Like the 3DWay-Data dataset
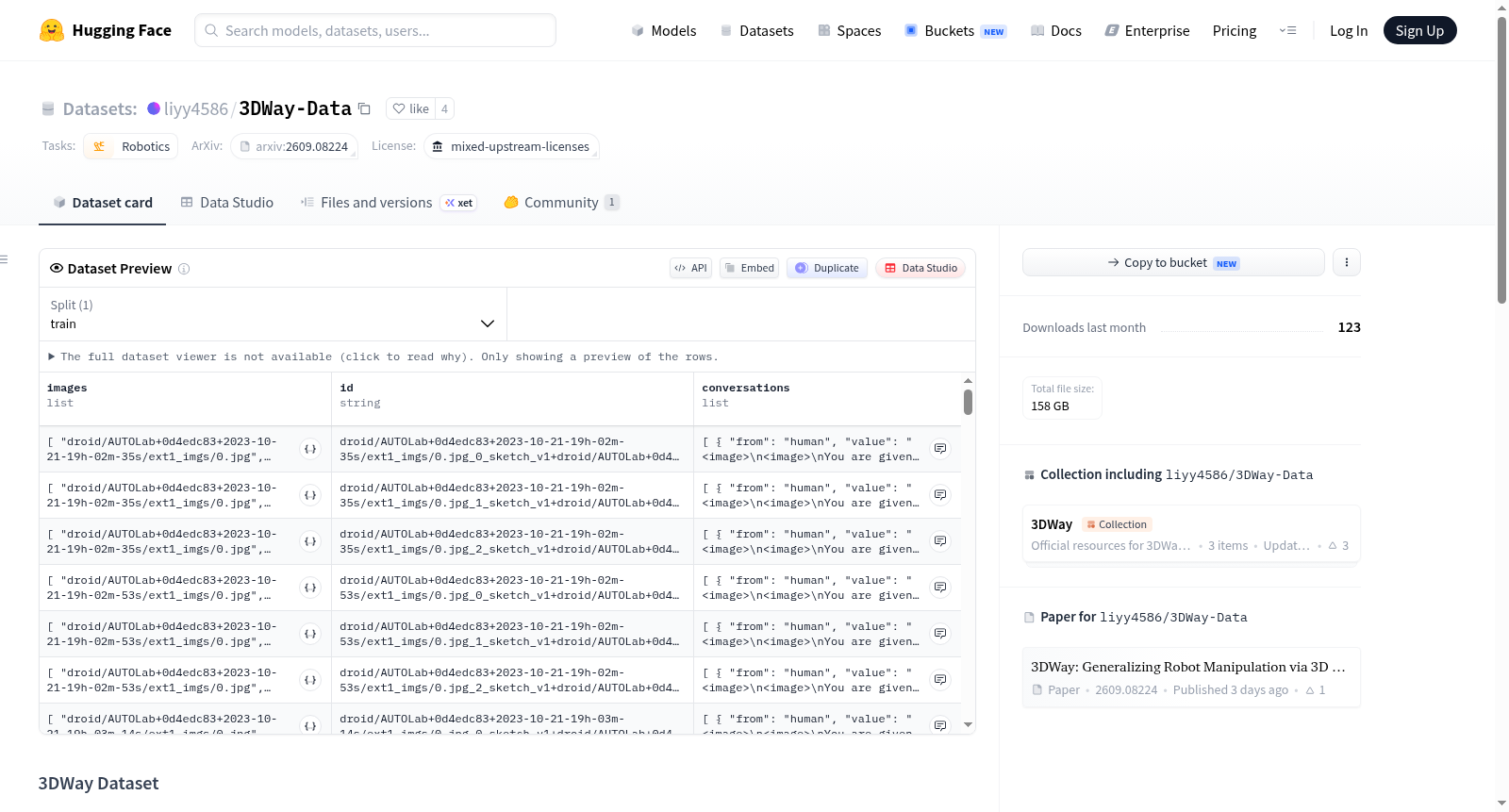 tap(411, 108)
